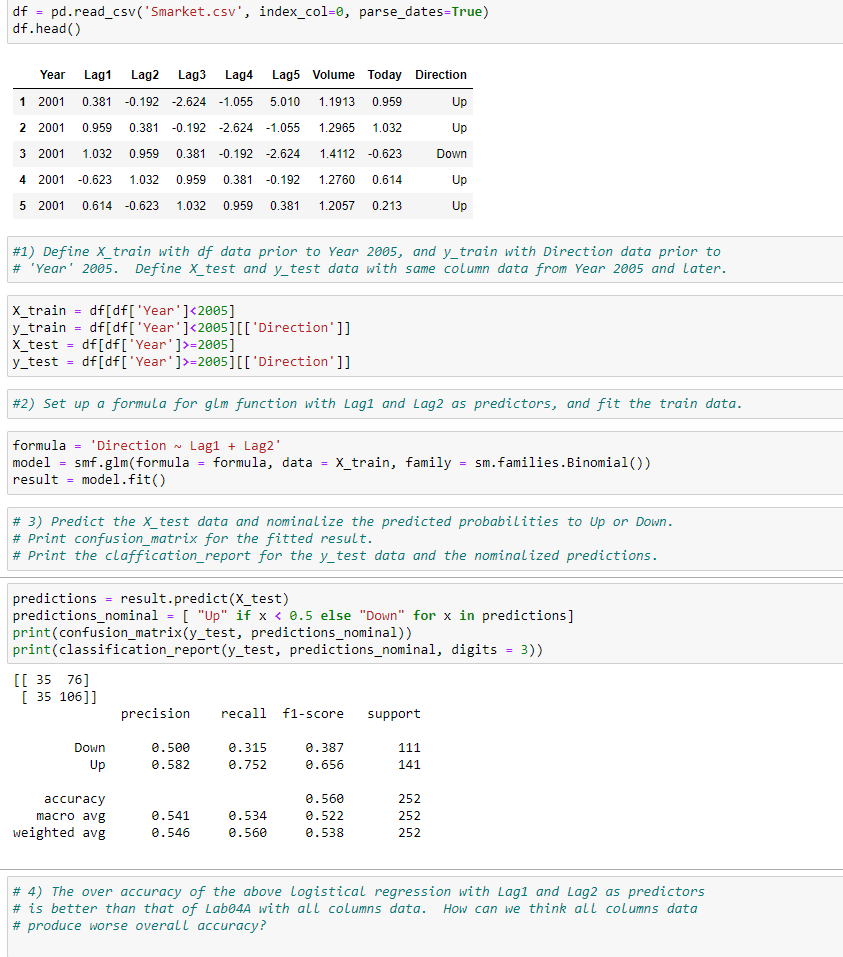The height and width of the screenshot is (957, 843).
Task: Click the 'Lag3' column header
Action: 192,74
